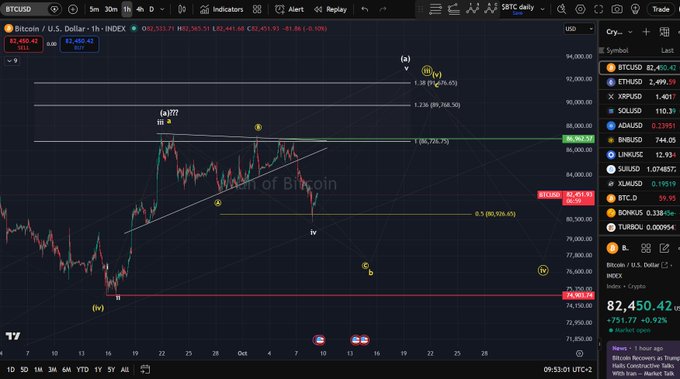Select LINKUSD row in watchlist

tap(640, 155)
